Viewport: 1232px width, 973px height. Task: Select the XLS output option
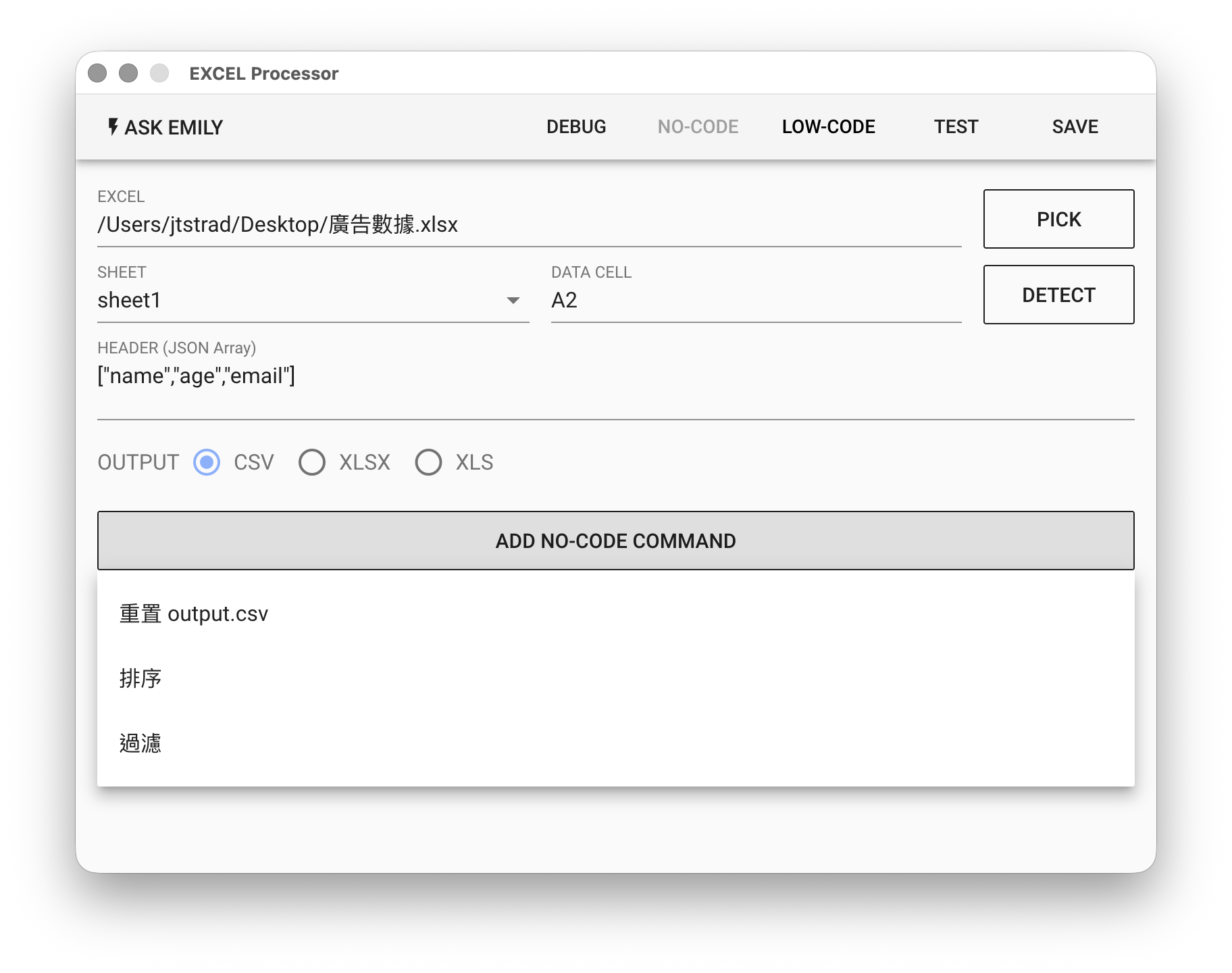pos(428,462)
